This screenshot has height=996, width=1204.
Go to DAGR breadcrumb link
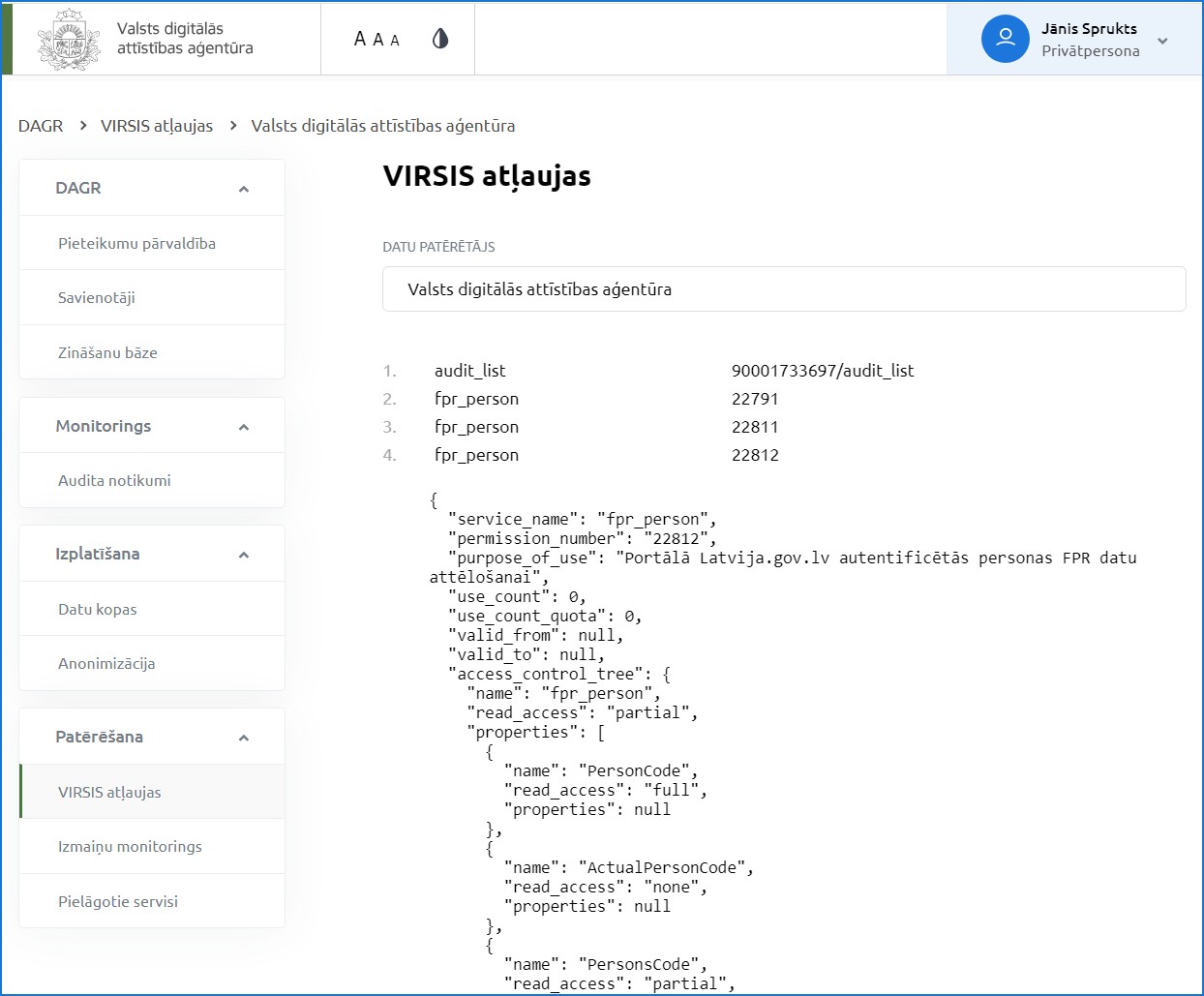(41, 126)
